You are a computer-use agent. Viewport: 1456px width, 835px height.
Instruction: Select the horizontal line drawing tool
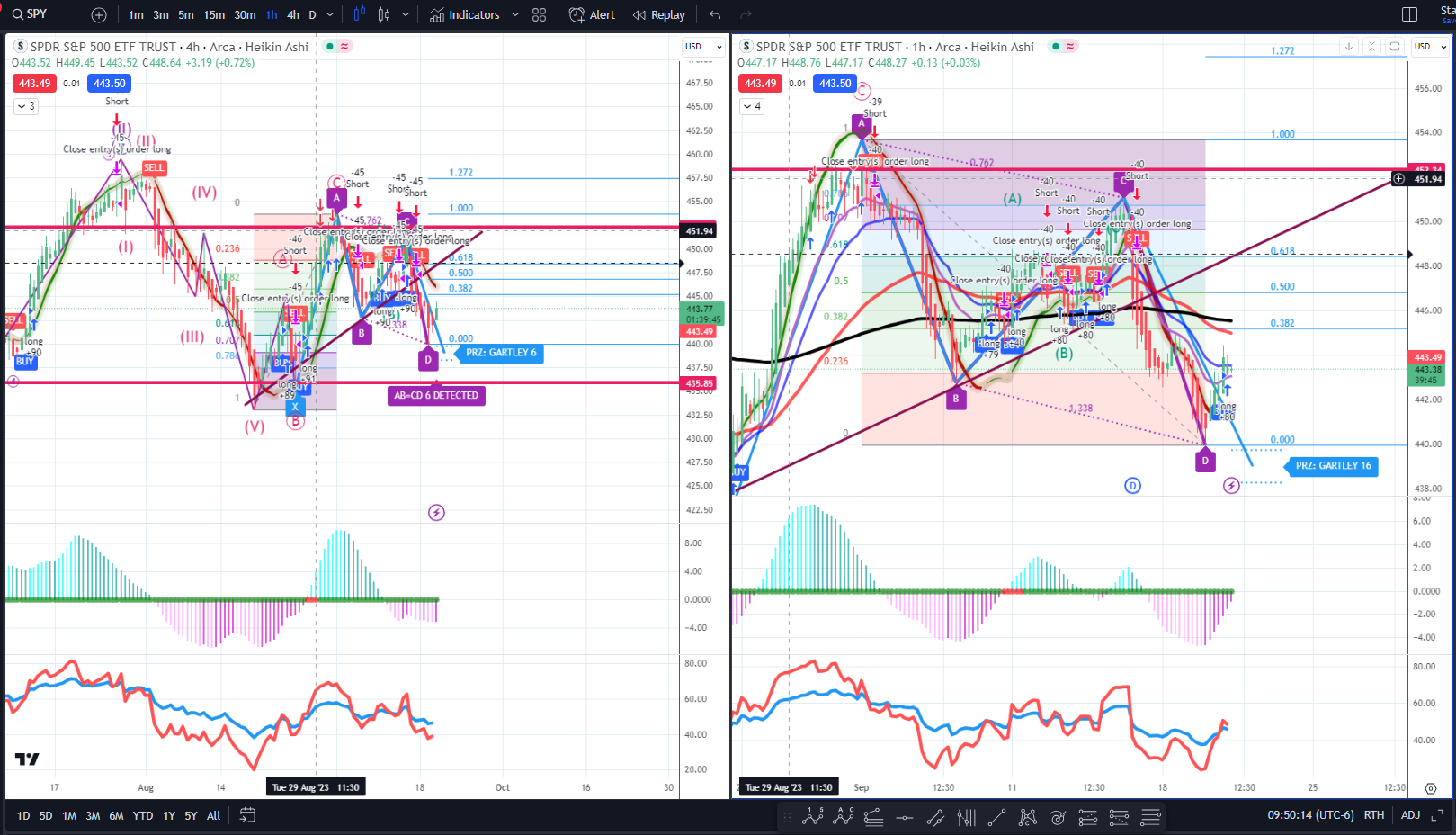(x=905, y=817)
